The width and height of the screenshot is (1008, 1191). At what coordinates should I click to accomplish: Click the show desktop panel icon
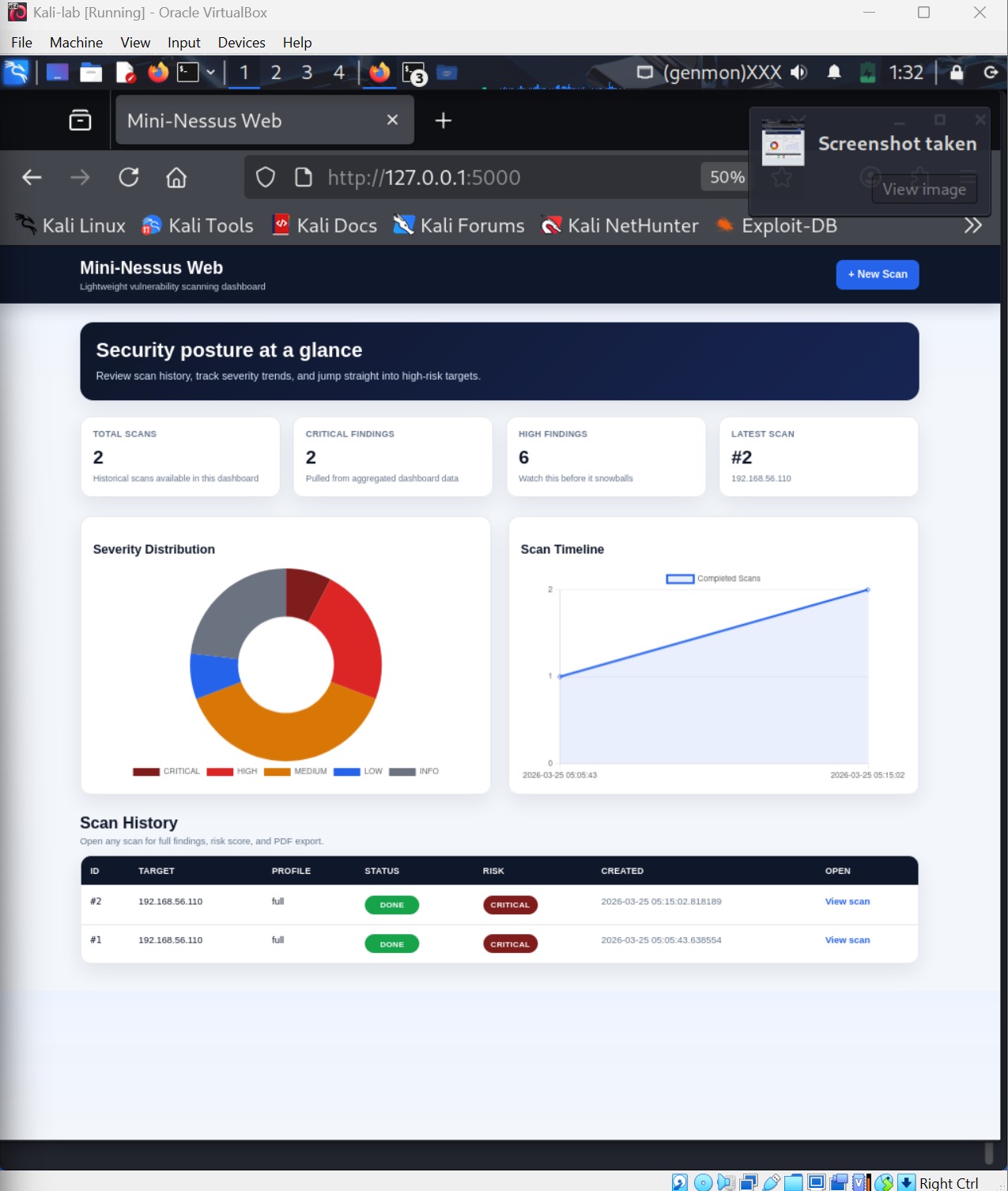[57, 73]
